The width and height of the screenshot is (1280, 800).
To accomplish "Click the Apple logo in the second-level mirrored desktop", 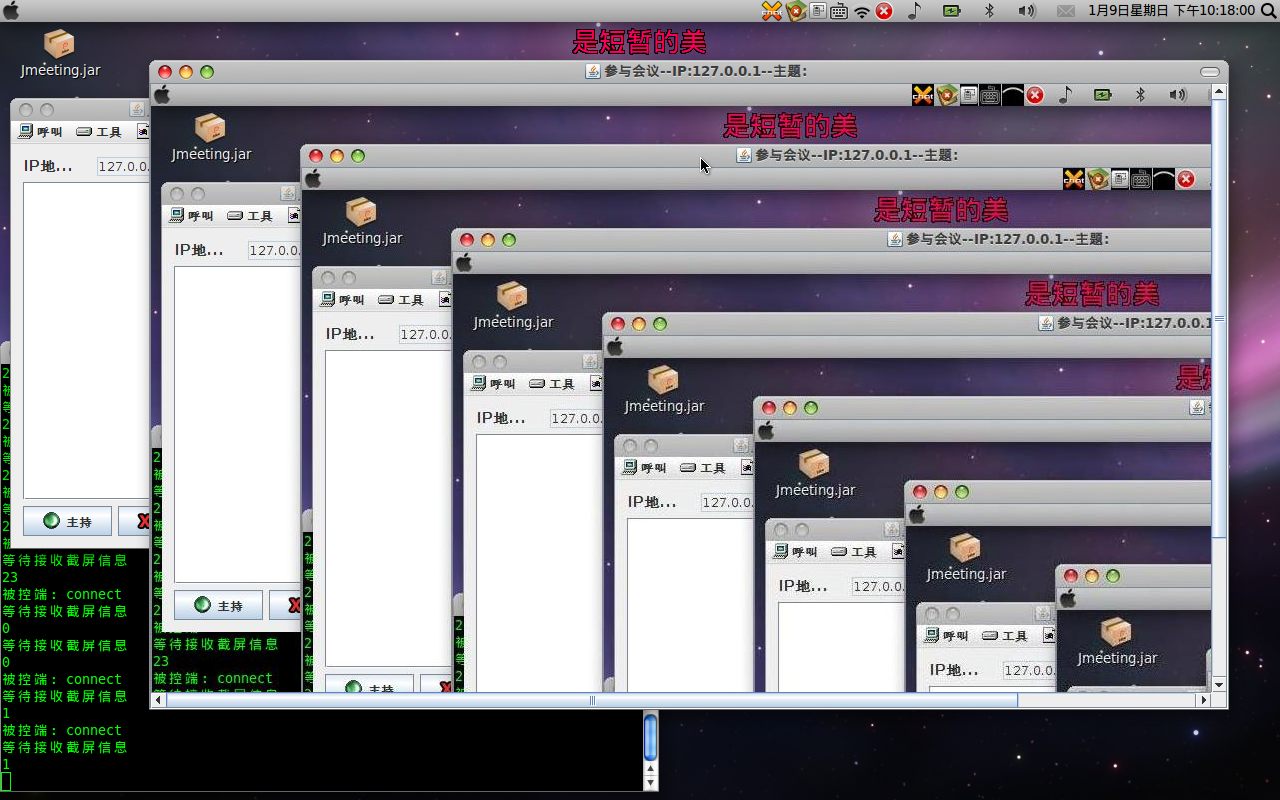I will 313,179.
